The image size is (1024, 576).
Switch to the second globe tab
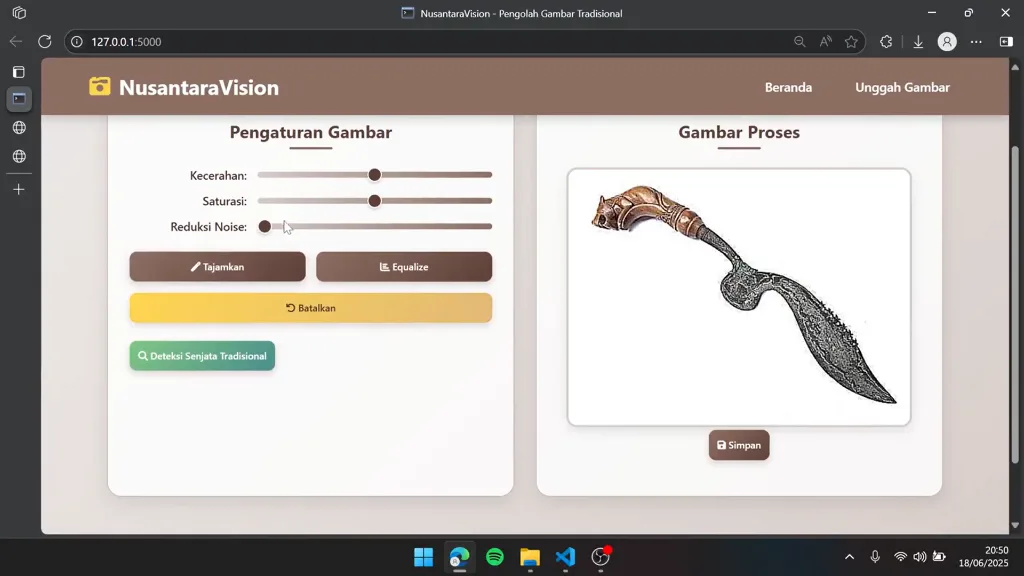pos(19,156)
